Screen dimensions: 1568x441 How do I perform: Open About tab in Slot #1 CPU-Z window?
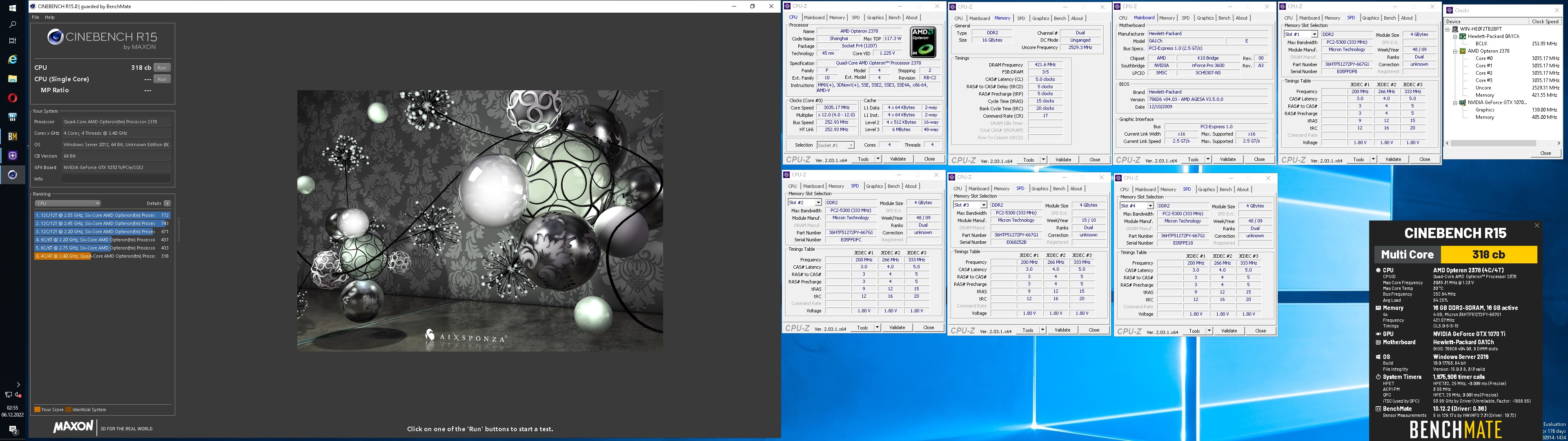point(1407,18)
